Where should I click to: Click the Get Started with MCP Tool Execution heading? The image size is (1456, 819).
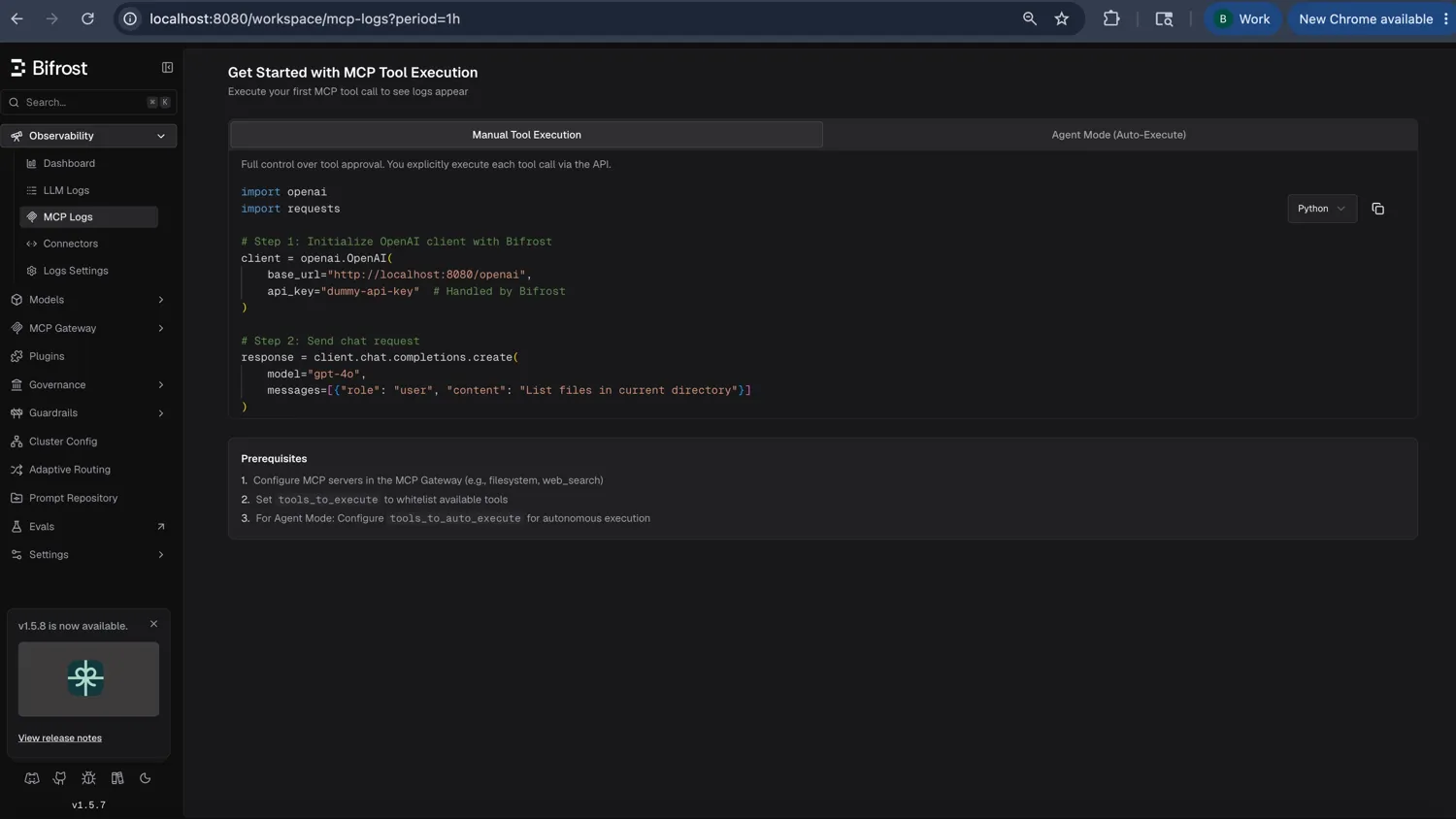[352, 73]
